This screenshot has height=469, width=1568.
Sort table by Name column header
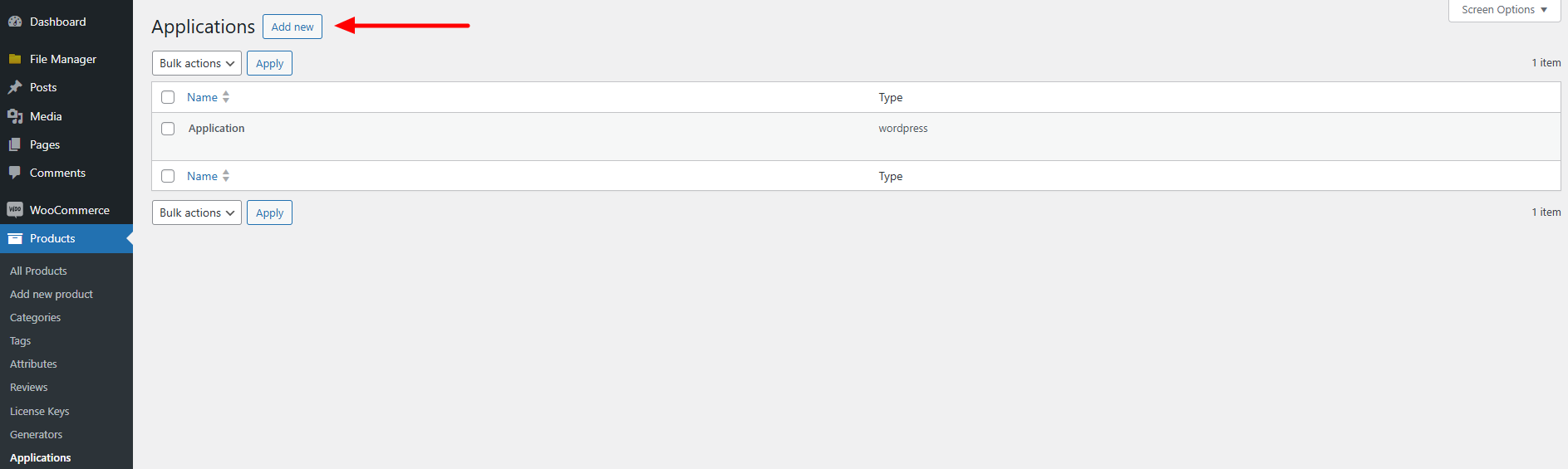click(203, 97)
